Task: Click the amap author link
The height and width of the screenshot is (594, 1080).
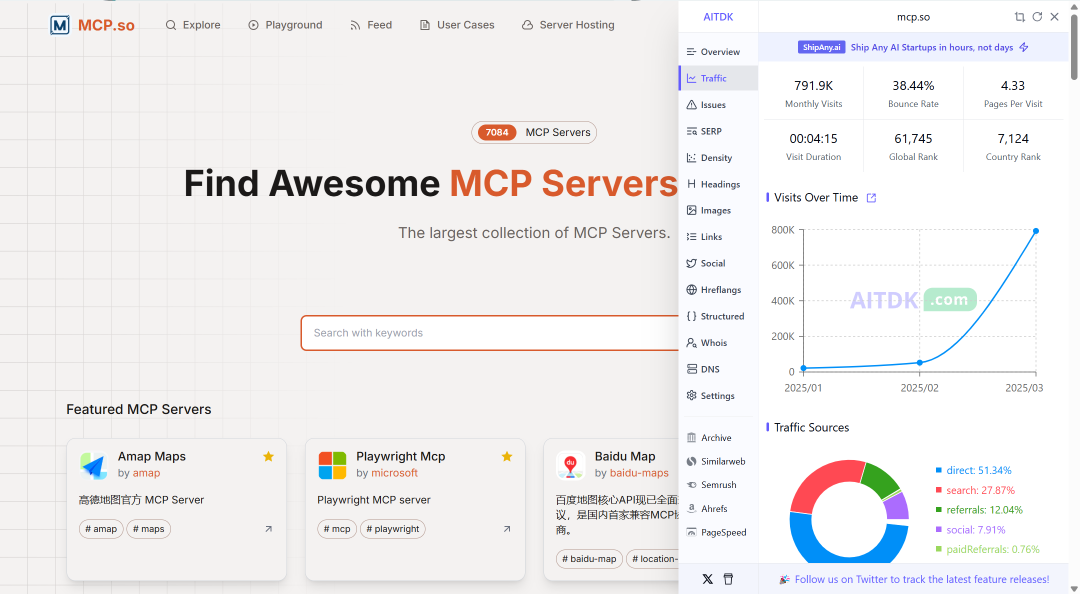Action: [x=146, y=473]
